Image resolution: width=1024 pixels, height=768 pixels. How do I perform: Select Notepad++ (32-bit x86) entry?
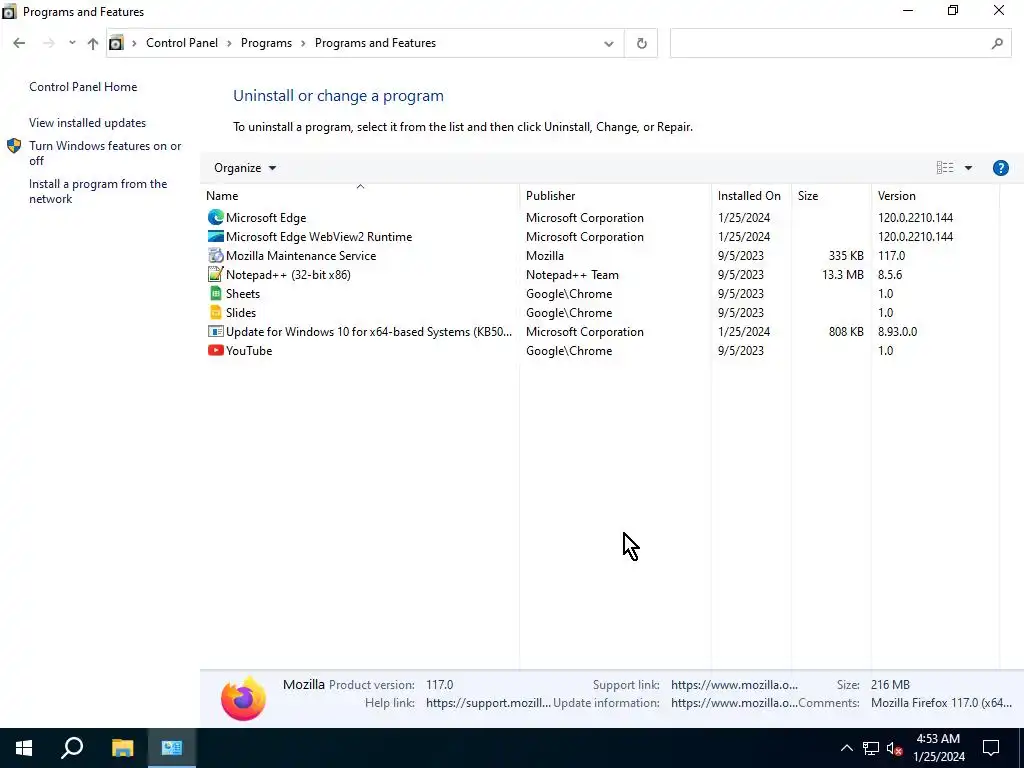pos(600,274)
